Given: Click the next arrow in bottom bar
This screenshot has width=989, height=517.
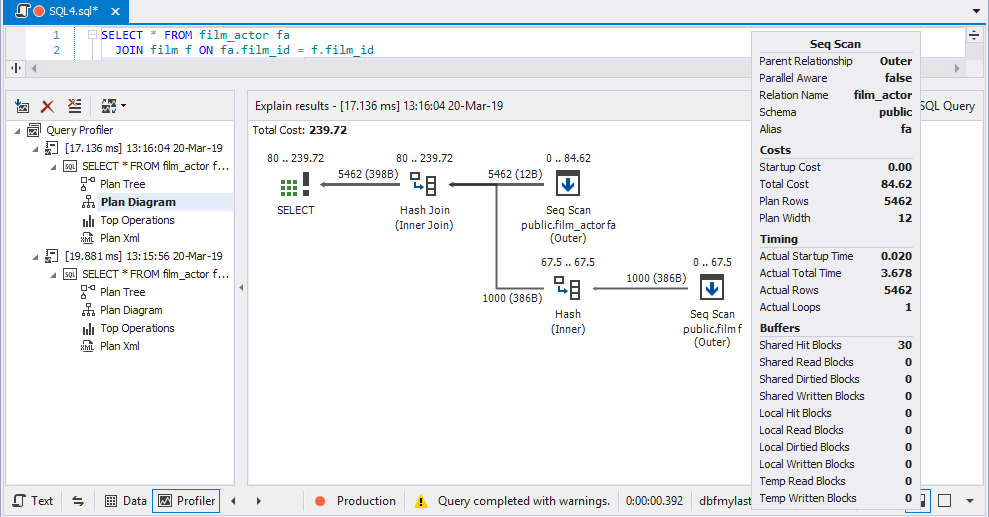Looking at the screenshot, I should pos(259,501).
